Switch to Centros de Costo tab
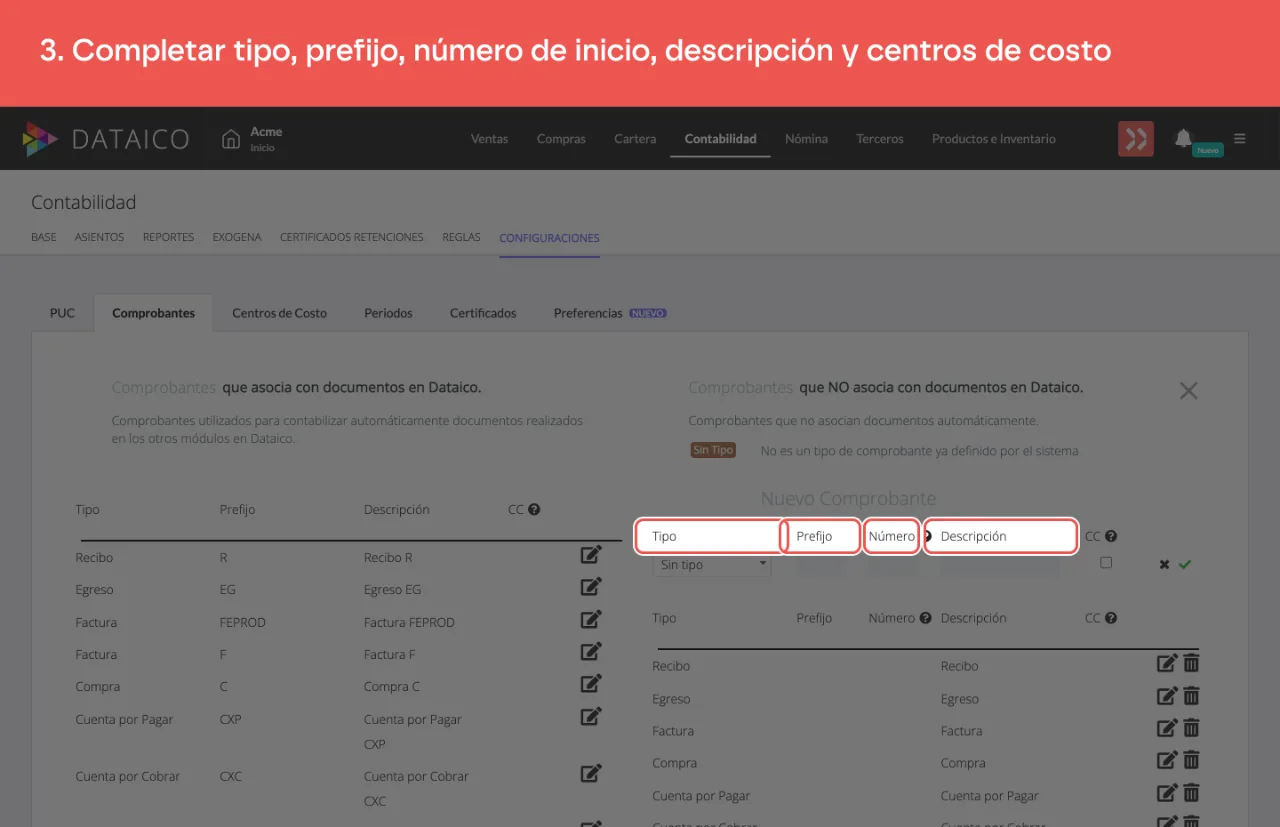This screenshot has width=1280, height=827. point(279,313)
